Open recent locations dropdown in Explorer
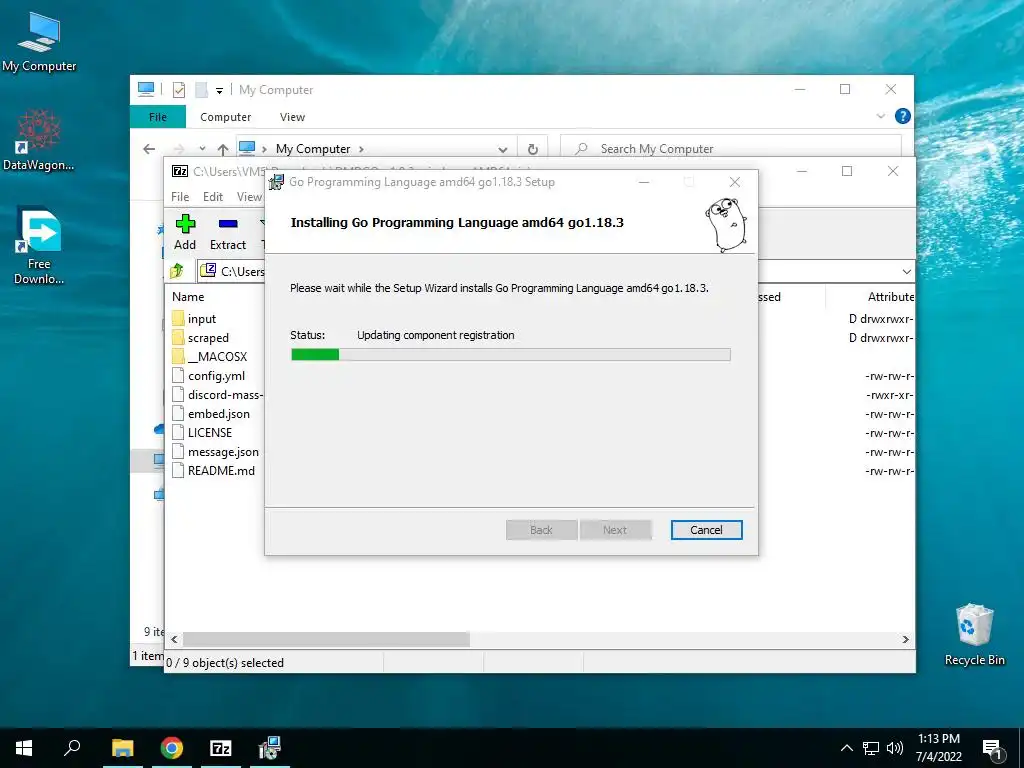The height and width of the screenshot is (768, 1024). pos(202,150)
